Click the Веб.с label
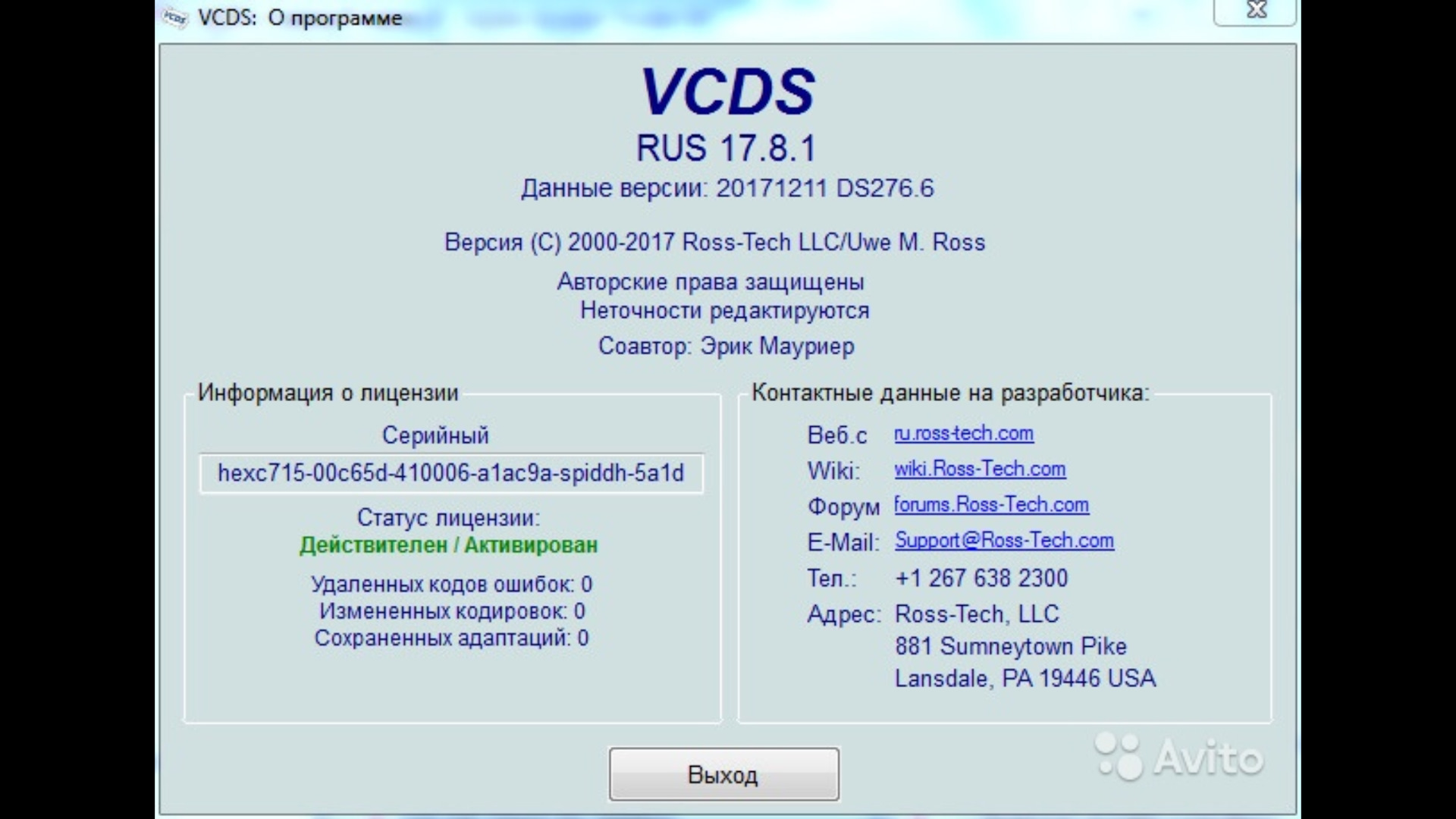Screen dimensions: 1456x819 click(x=837, y=435)
